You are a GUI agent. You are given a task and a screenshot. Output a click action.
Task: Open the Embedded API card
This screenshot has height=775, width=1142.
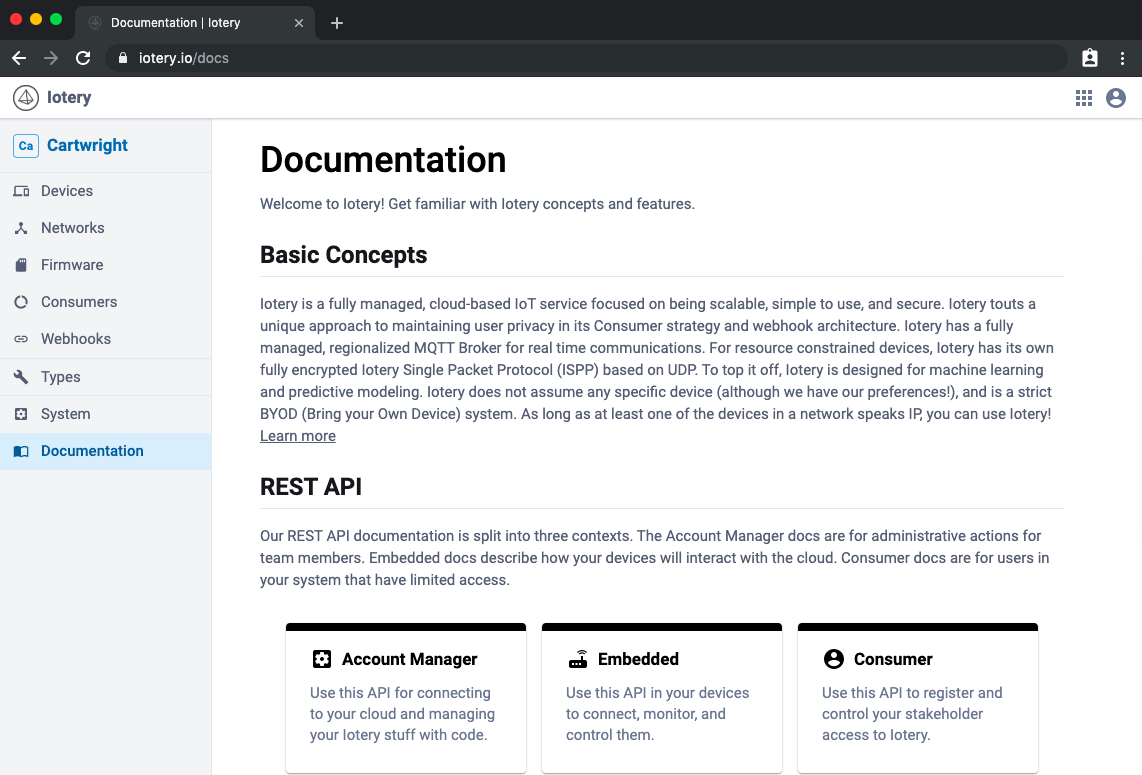[662, 698]
